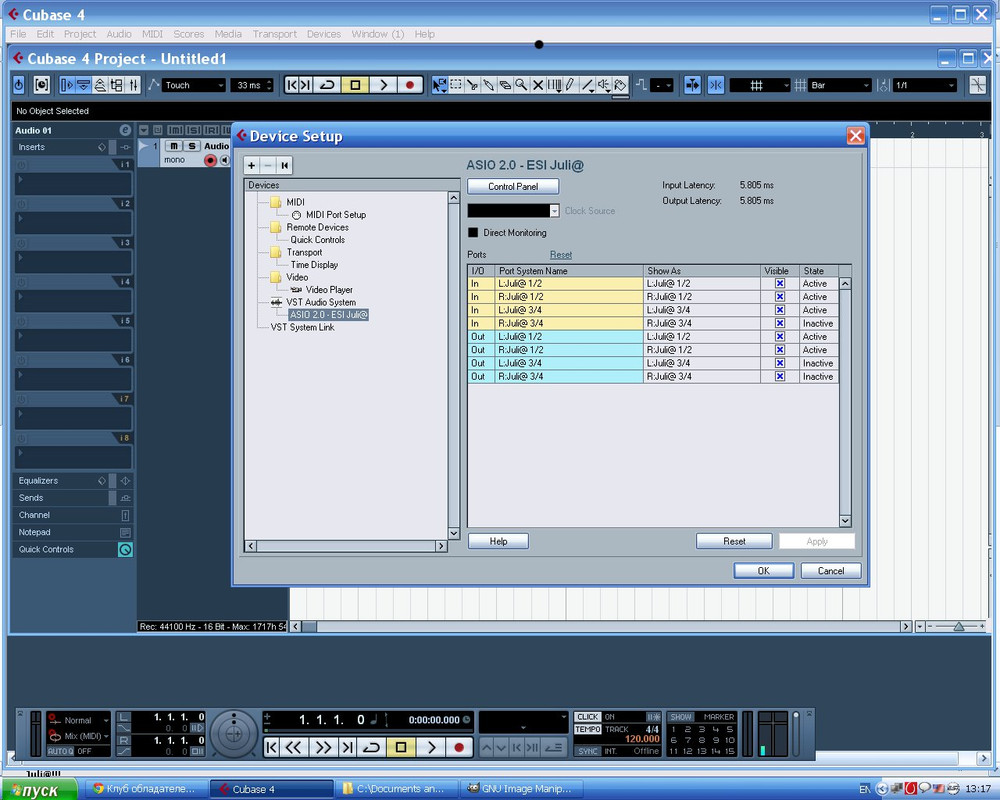This screenshot has height=800, width=1000.
Task: Click OK in Device Setup
Action: [763, 571]
